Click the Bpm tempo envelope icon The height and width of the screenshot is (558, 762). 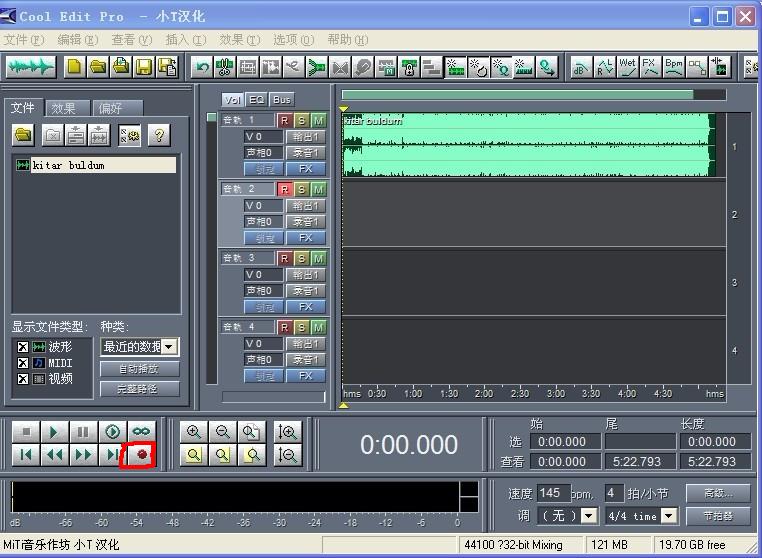[x=674, y=67]
